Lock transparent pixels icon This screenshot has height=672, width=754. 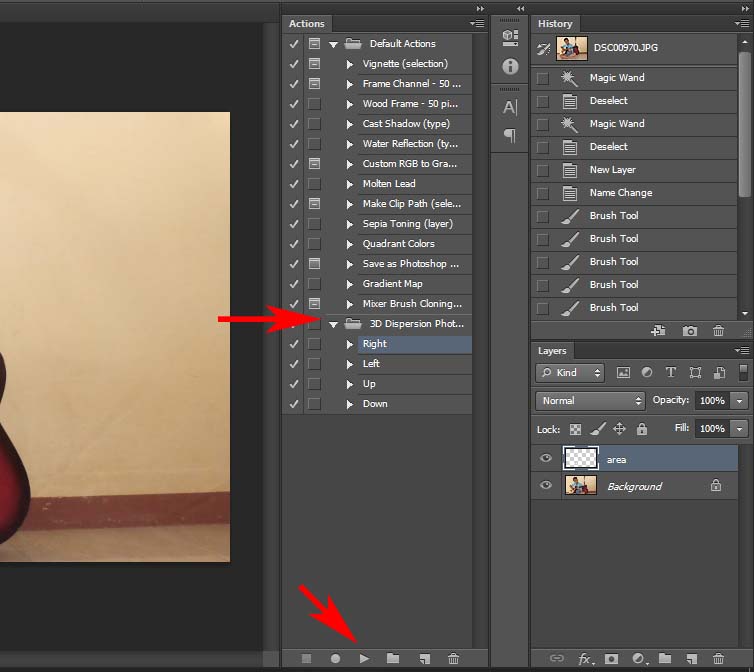(x=575, y=429)
